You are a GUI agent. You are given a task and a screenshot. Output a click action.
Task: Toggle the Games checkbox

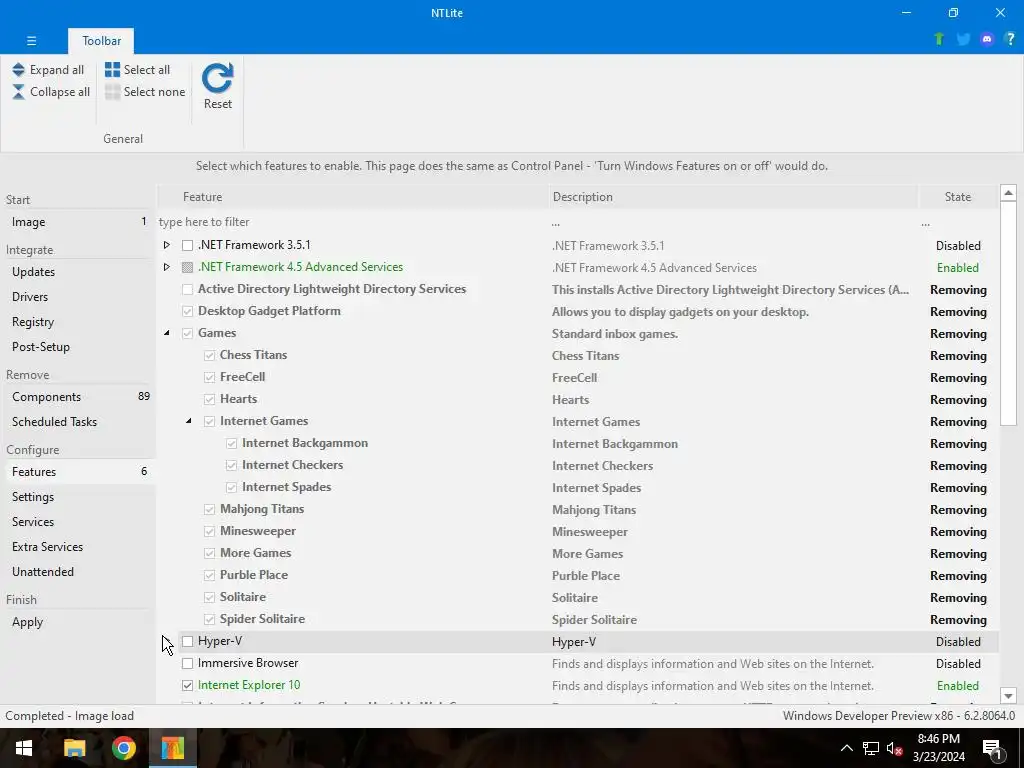pos(187,333)
